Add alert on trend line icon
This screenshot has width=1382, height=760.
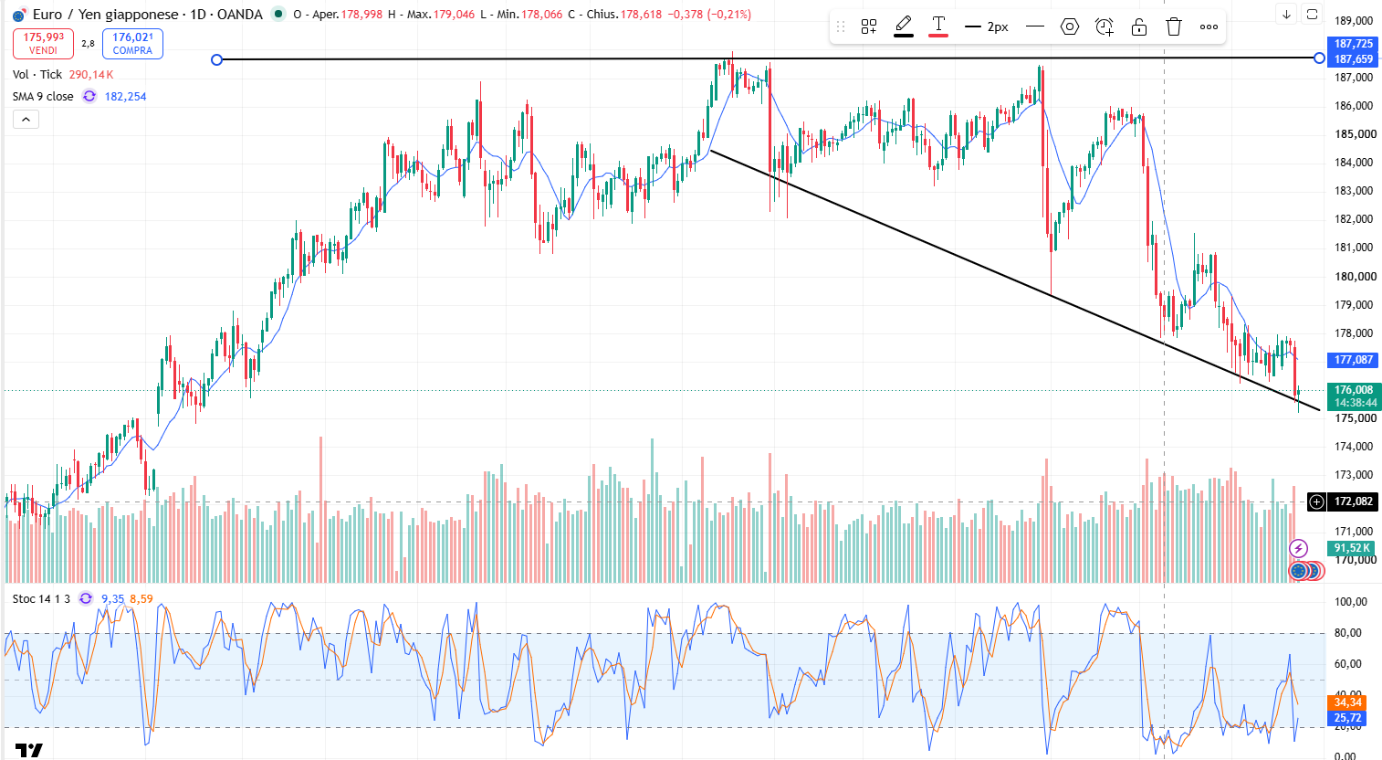pos(1104,27)
